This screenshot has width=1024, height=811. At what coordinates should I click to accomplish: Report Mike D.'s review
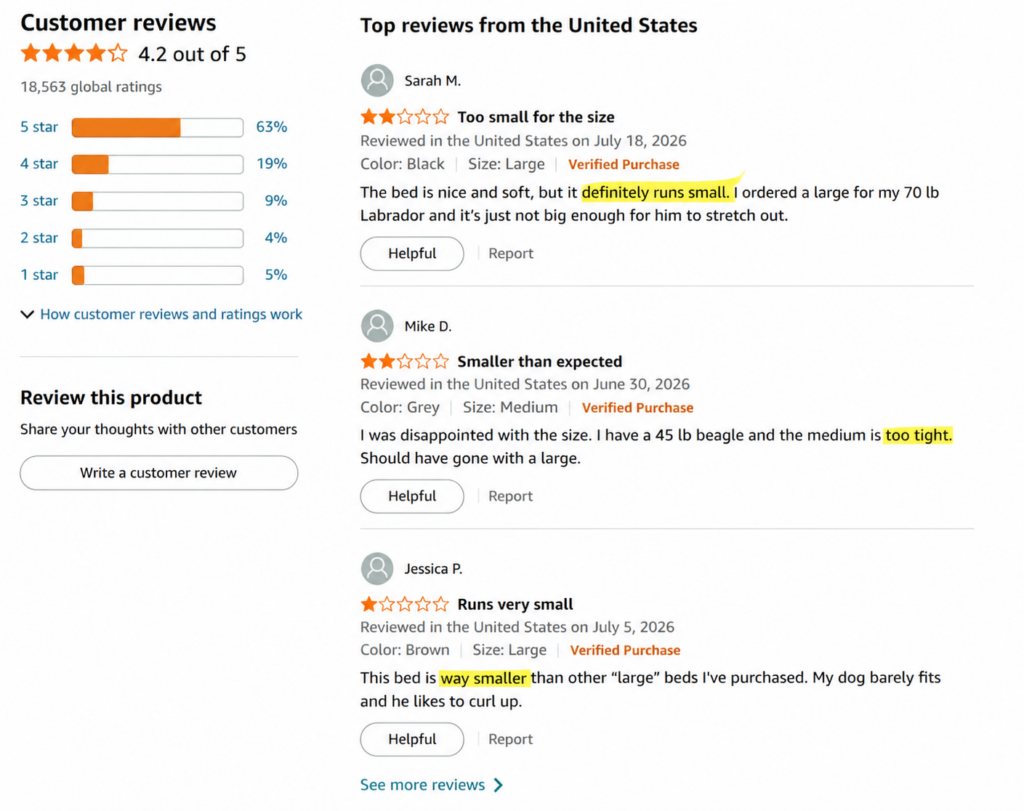coord(511,496)
